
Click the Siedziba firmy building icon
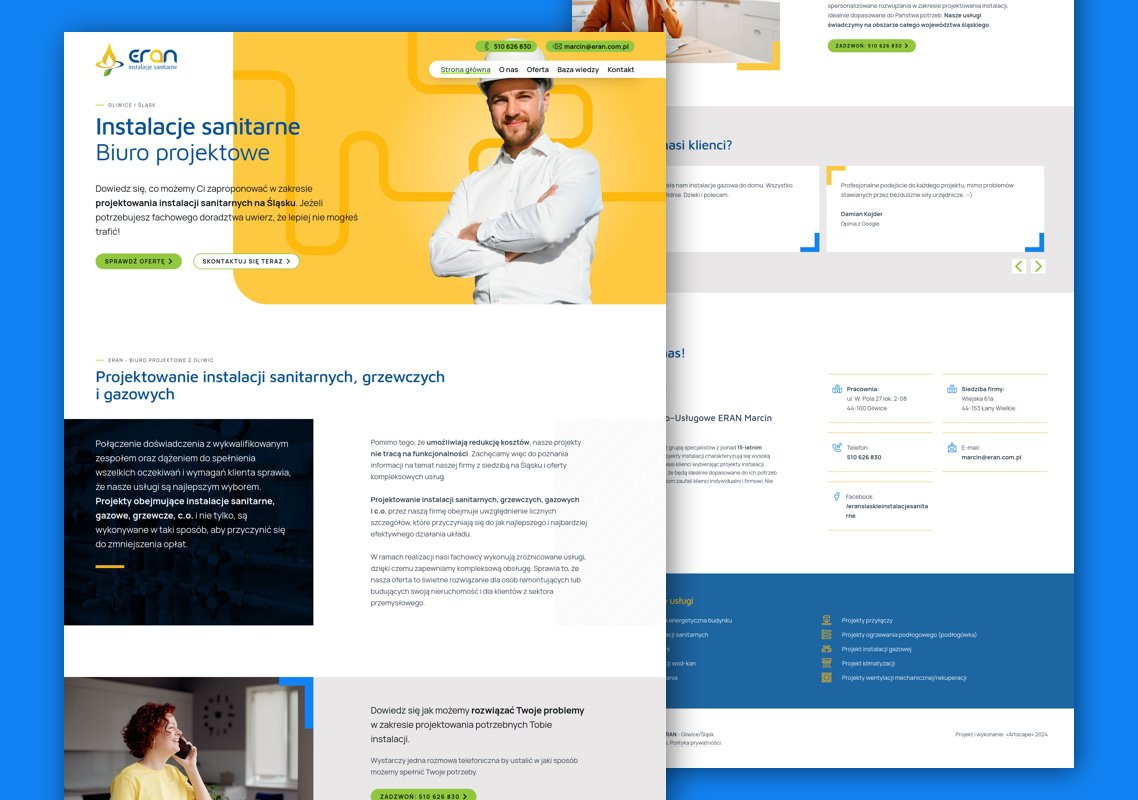click(x=951, y=389)
